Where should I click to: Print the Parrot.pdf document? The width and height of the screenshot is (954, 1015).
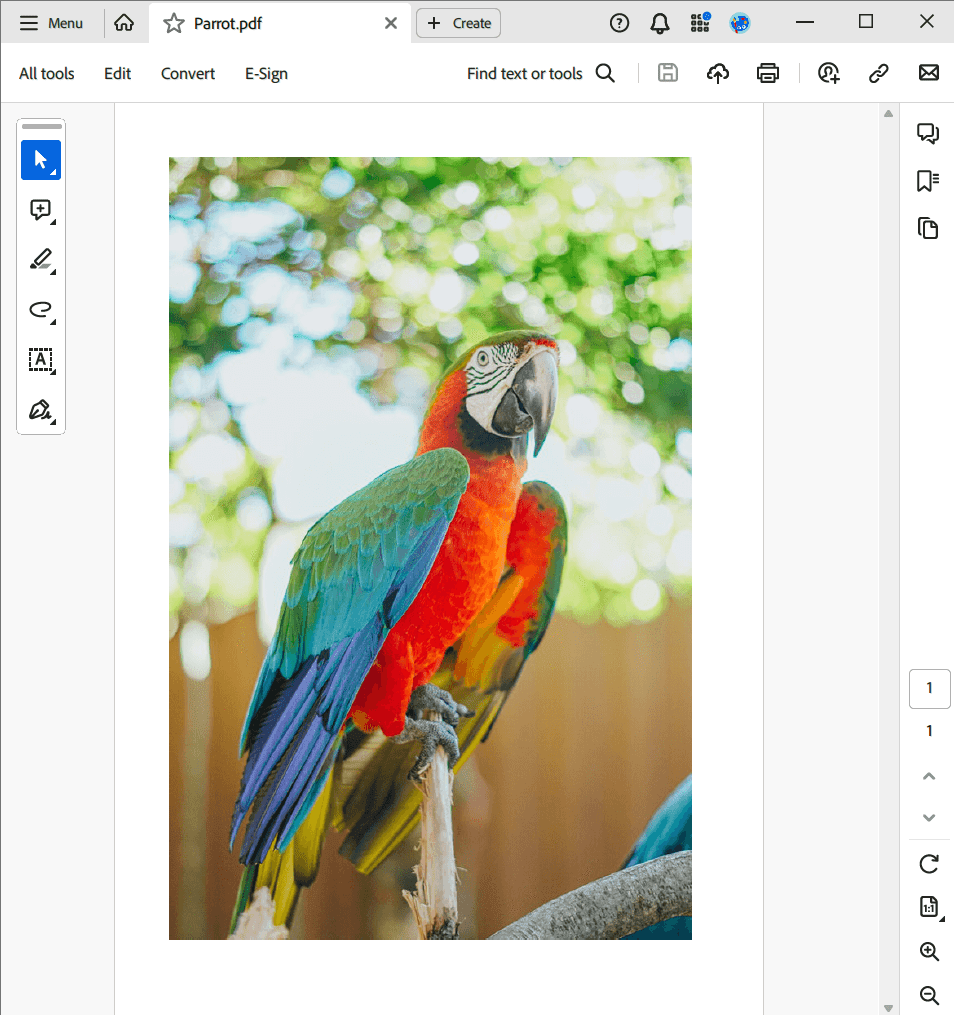click(x=767, y=72)
